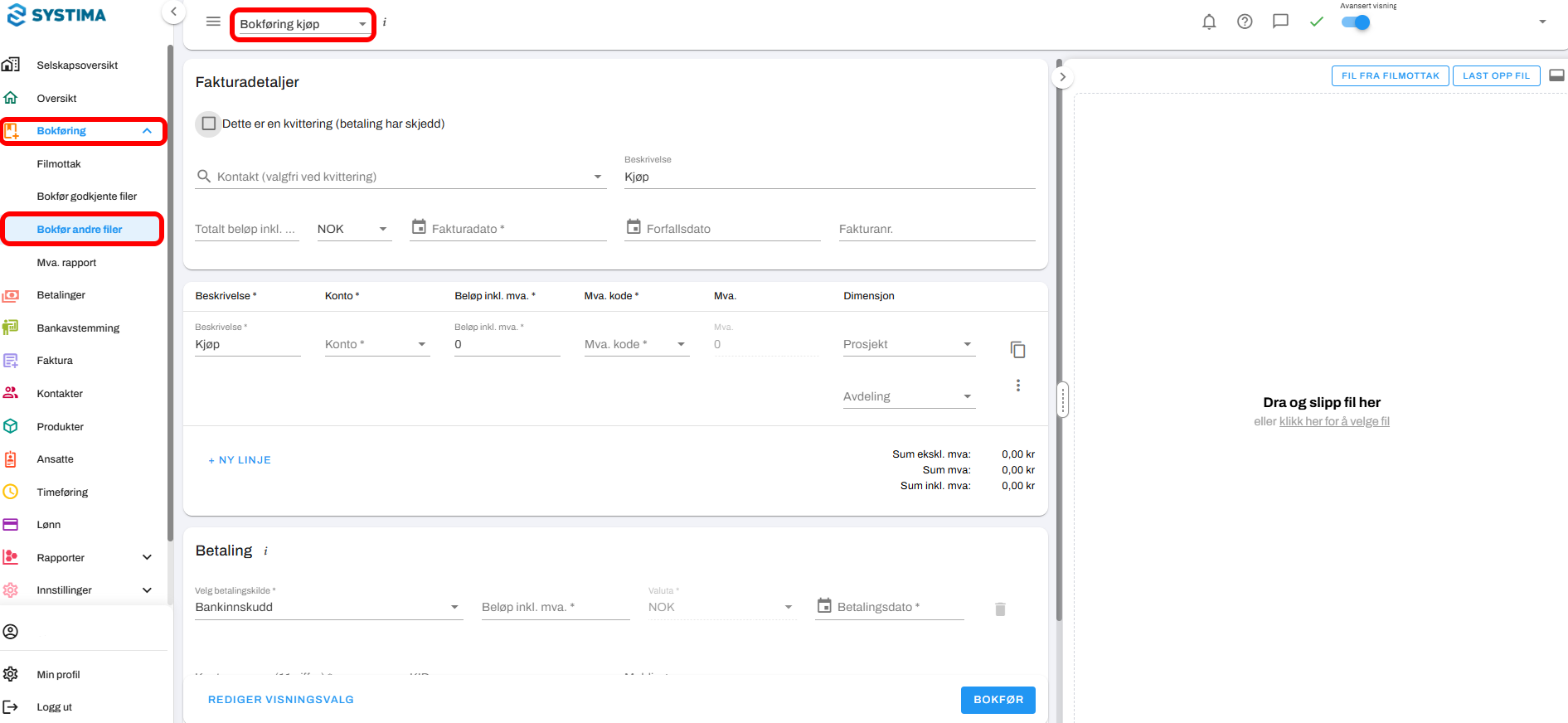Image resolution: width=1568 pixels, height=723 pixels.
Task: Open the Avdeling dropdown
Action: (909, 396)
